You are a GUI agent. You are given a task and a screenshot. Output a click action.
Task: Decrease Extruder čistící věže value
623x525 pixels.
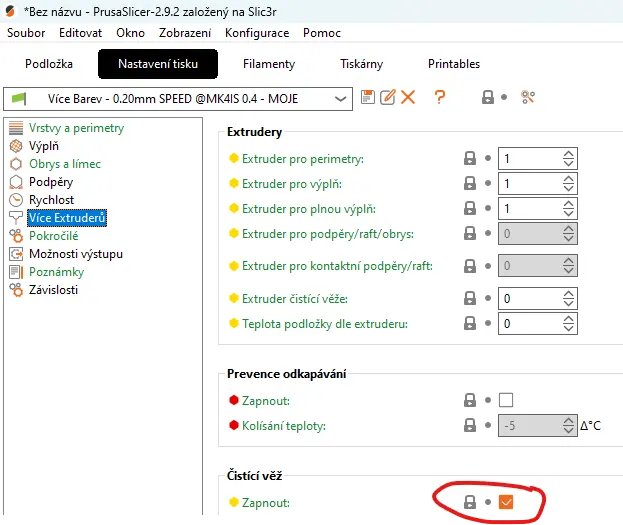[x=568, y=303]
